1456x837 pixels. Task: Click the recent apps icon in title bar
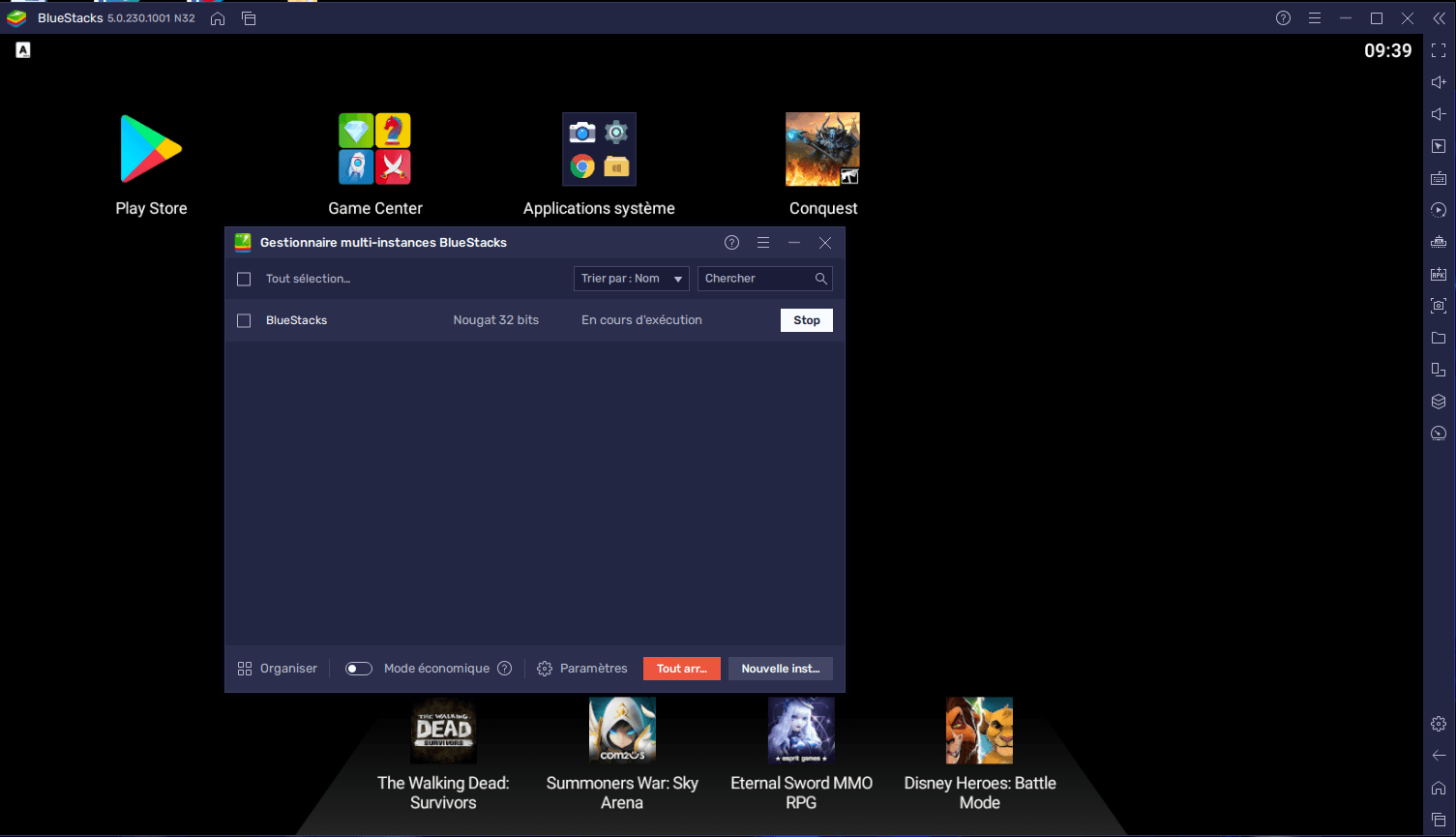249,18
